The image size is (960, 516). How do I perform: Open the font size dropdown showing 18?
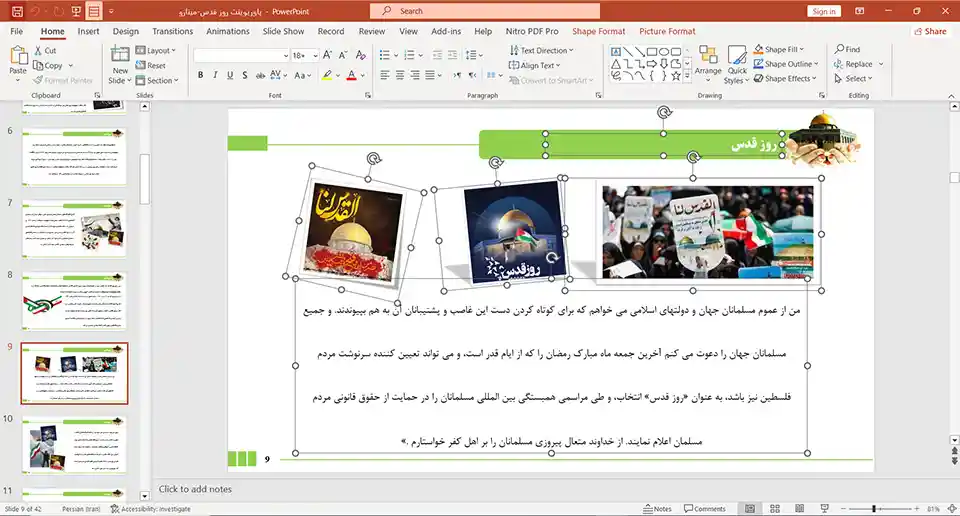[315, 56]
